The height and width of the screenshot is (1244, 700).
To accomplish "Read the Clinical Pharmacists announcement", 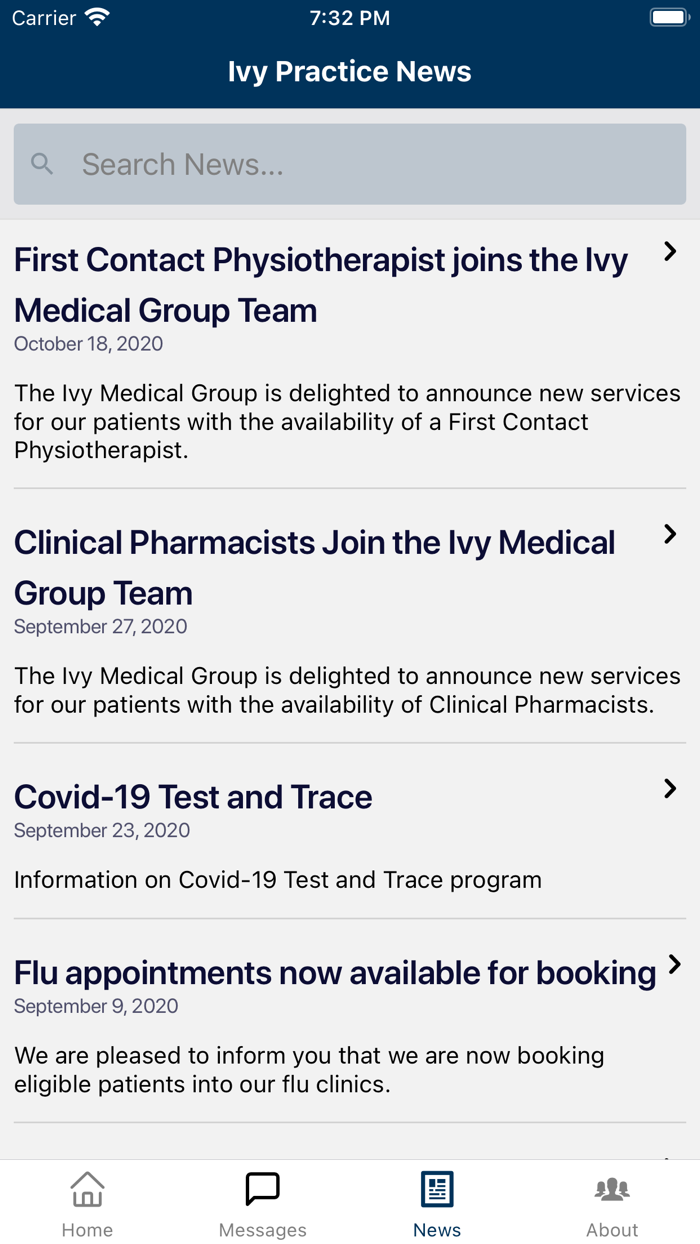I will coord(314,567).
